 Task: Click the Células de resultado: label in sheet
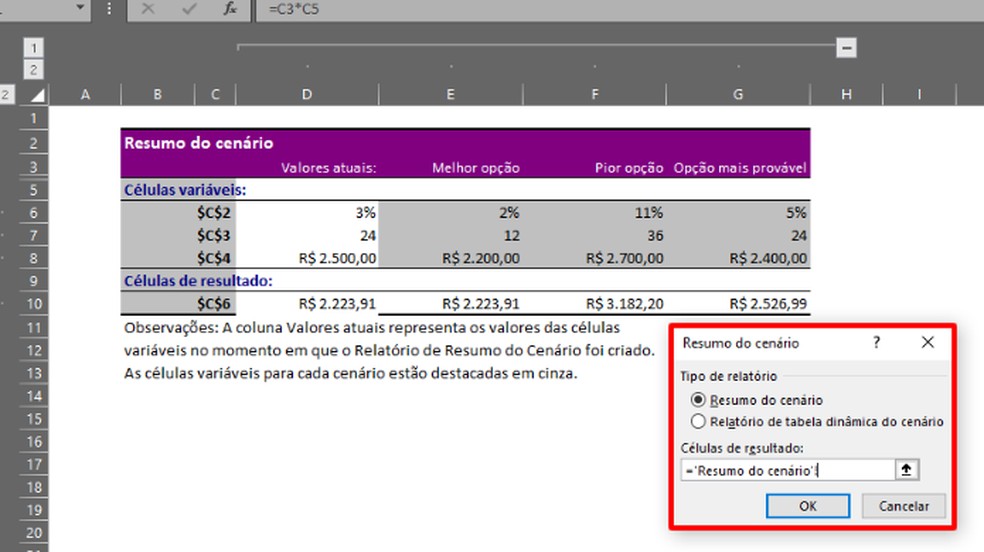[x=198, y=281]
